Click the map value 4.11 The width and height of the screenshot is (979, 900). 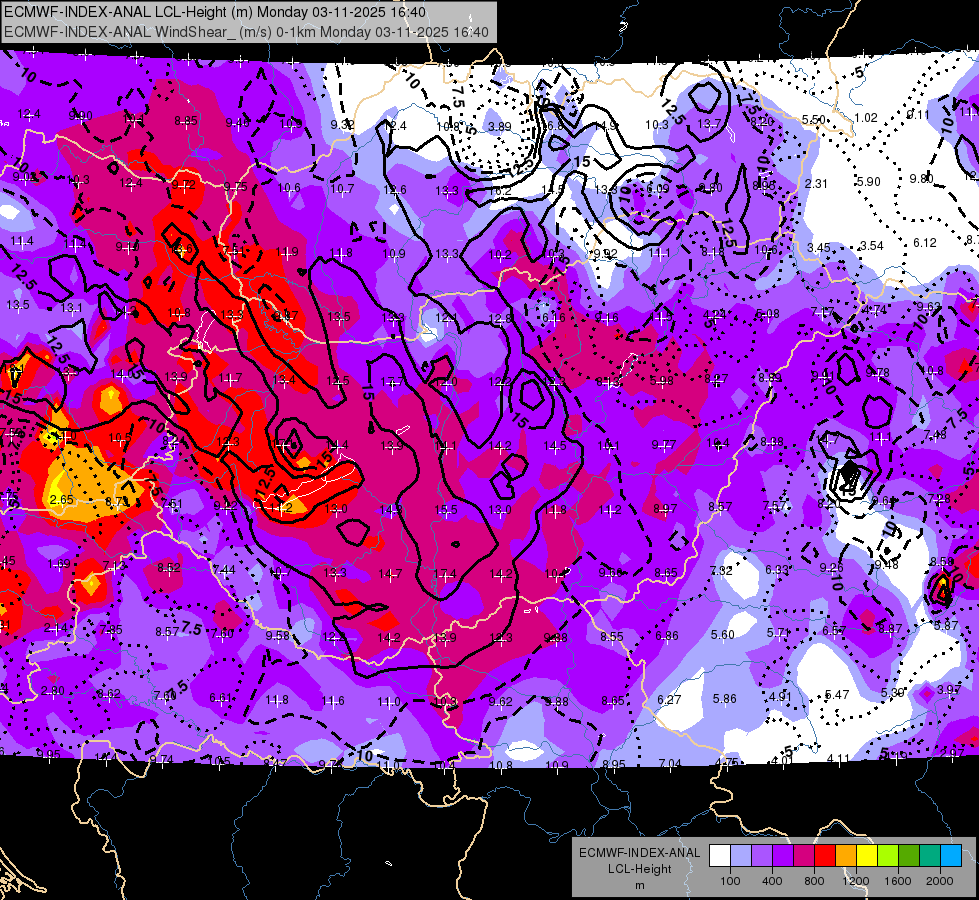[839, 759]
